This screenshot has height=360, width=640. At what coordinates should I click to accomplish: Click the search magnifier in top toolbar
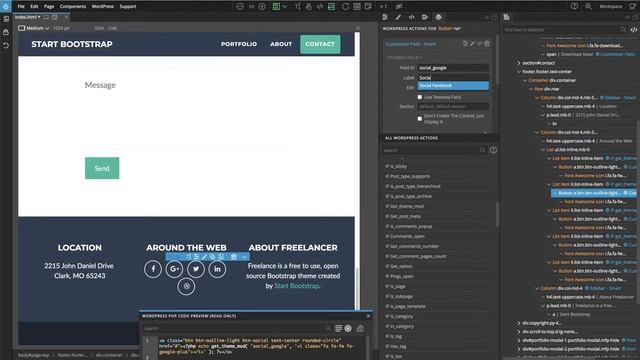click(588, 6)
